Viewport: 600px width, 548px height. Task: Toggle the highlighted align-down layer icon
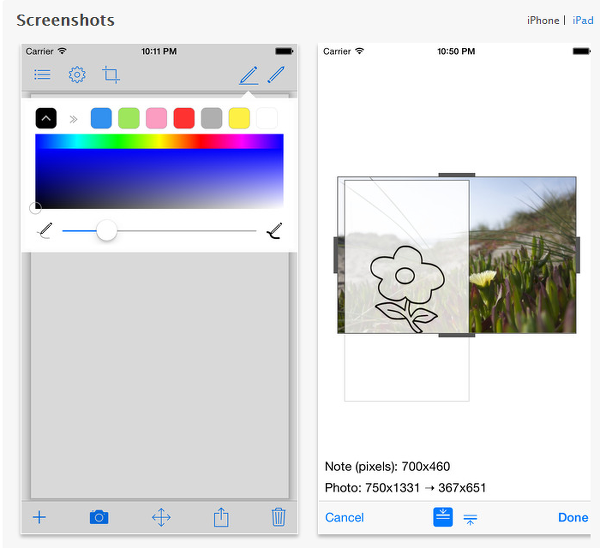(443, 517)
